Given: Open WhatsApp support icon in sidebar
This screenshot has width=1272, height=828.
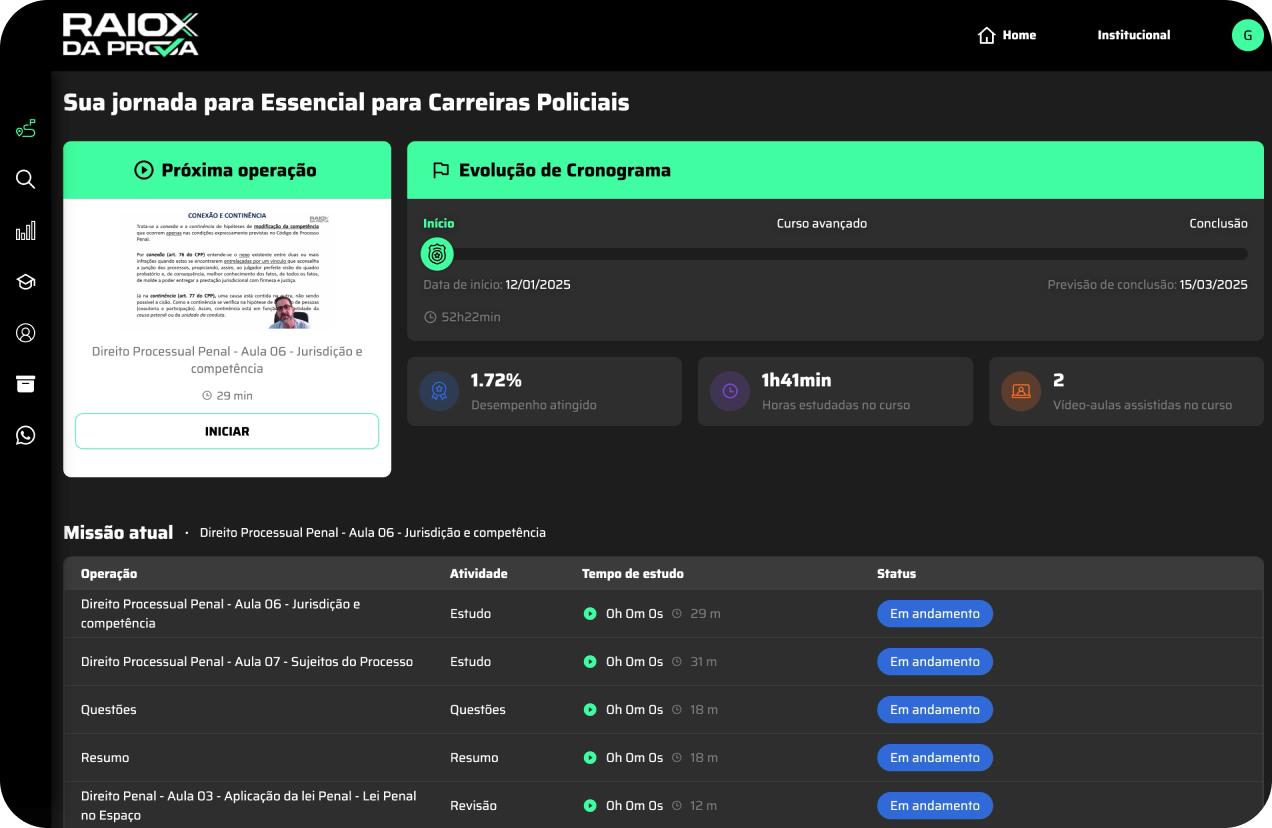Looking at the screenshot, I should (26, 435).
